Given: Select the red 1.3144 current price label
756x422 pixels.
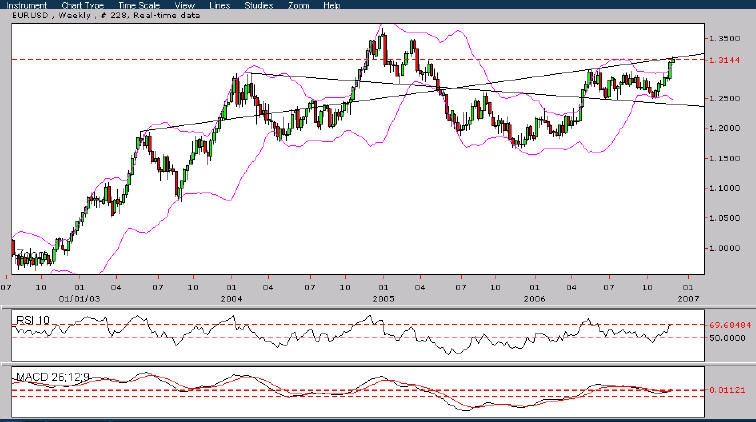Looking at the screenshot, I should coord(723,60).
